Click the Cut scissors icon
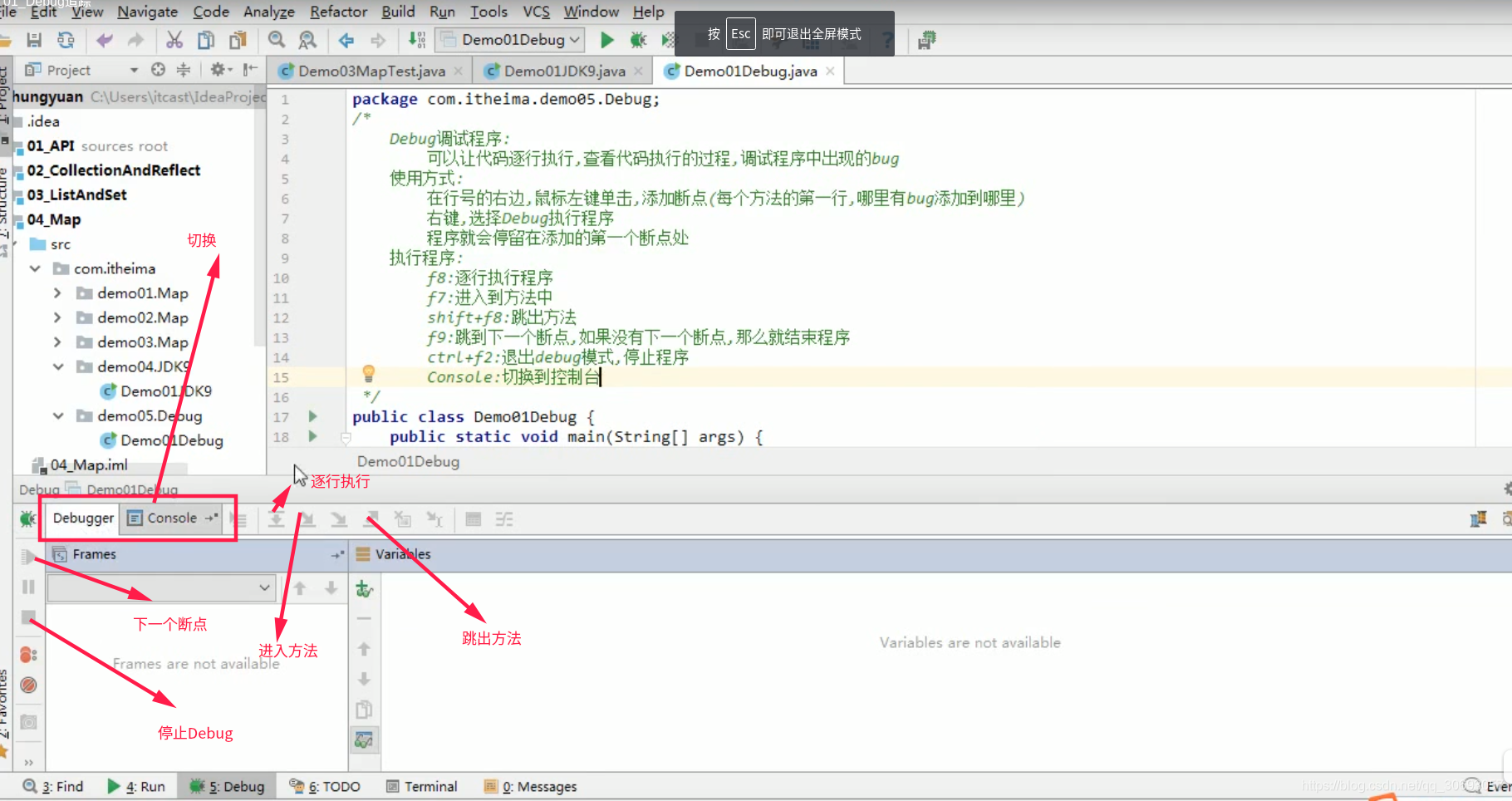This screenshot has width=1512, height=801. click(174, 39)
